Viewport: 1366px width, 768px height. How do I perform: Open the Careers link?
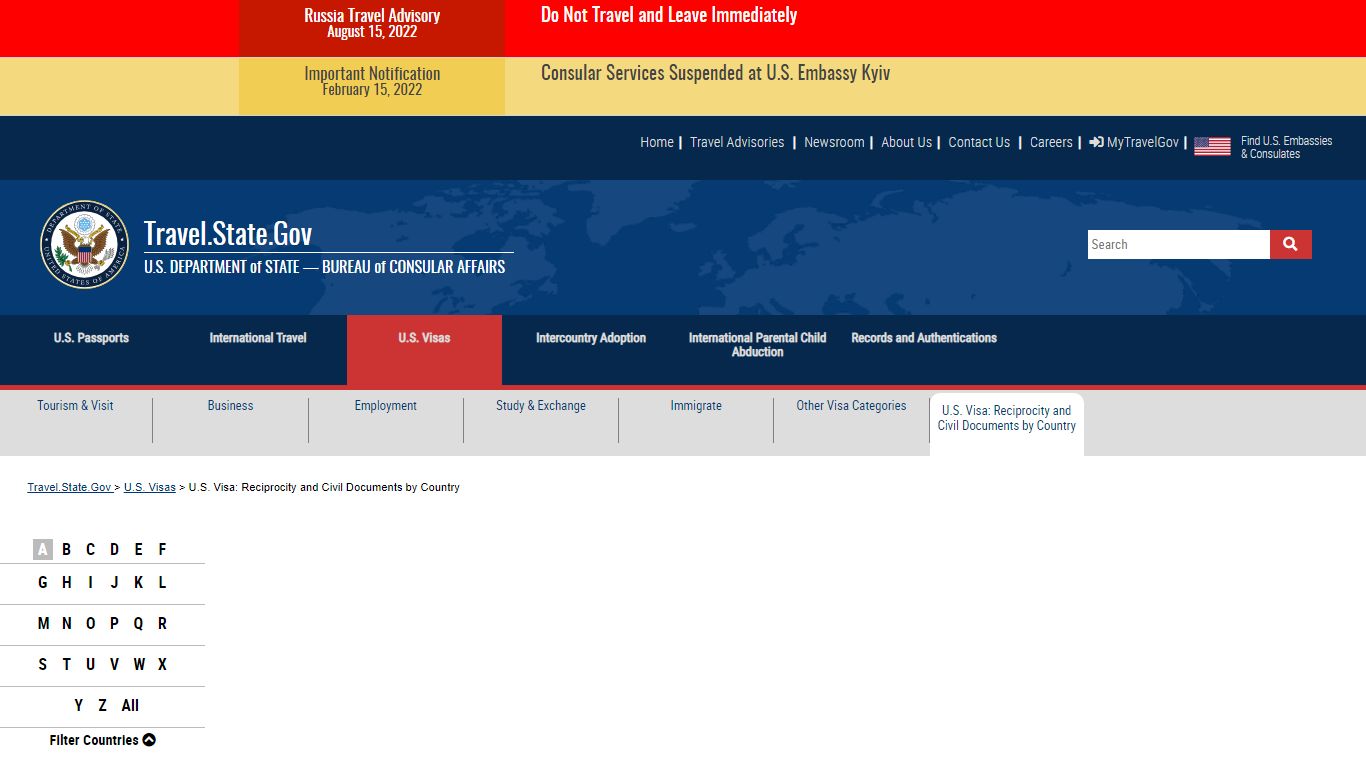(1051, 142)
